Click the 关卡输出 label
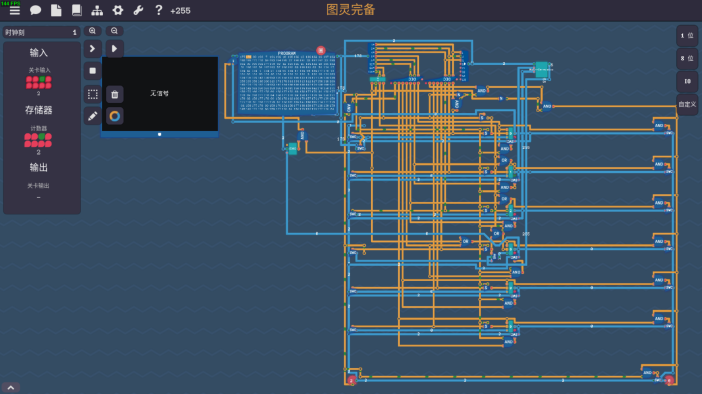 pyautogui.click(x=39, y=185)
